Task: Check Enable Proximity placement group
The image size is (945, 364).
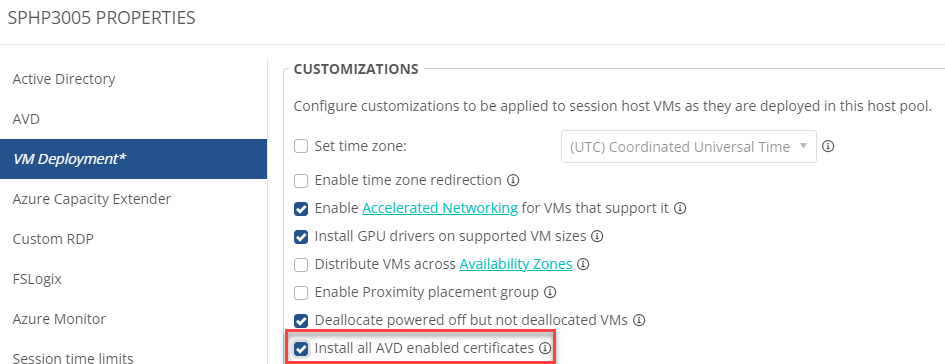Action: [x=301, y=292]
